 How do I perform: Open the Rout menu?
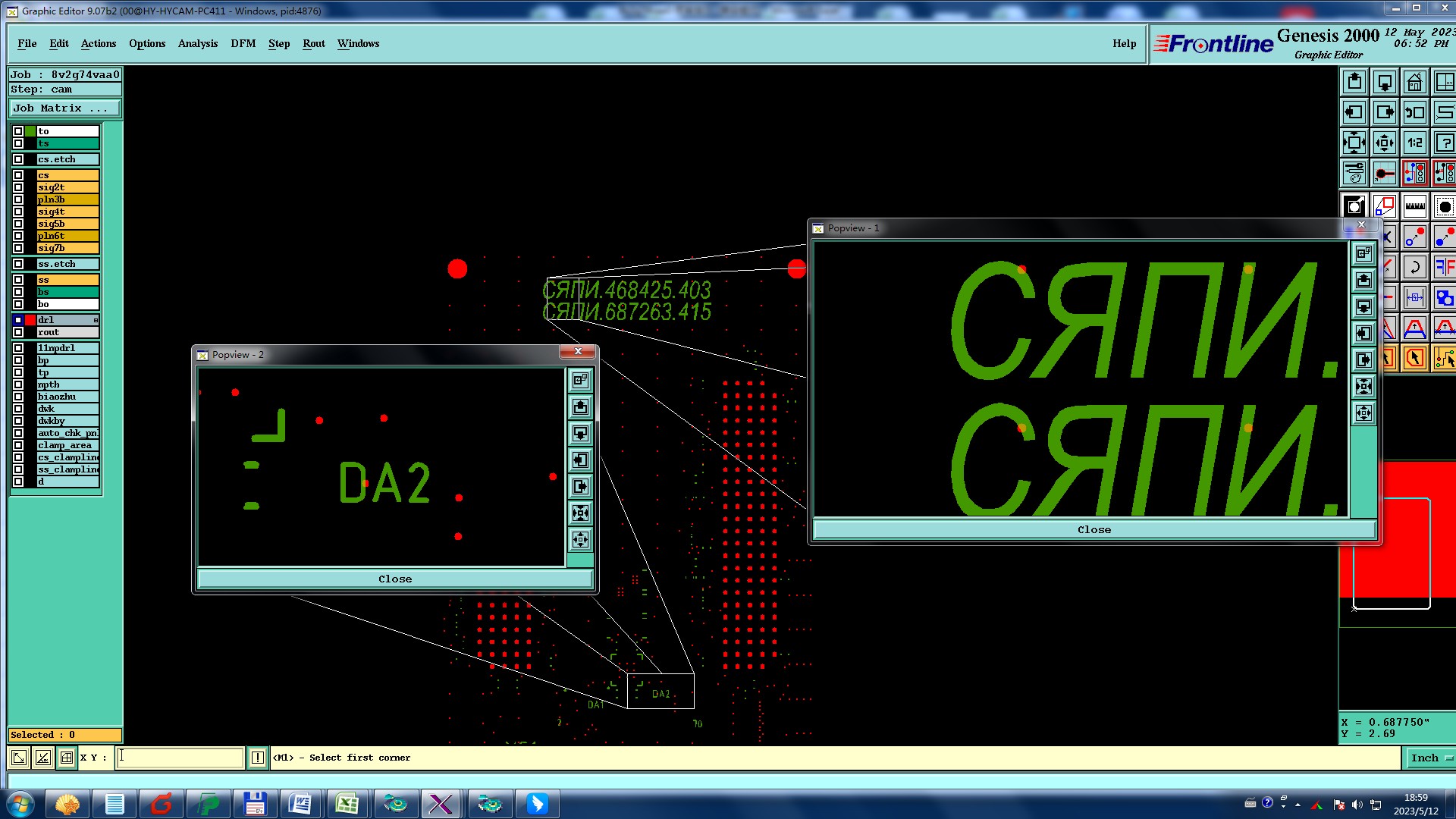tap(313, 43)
